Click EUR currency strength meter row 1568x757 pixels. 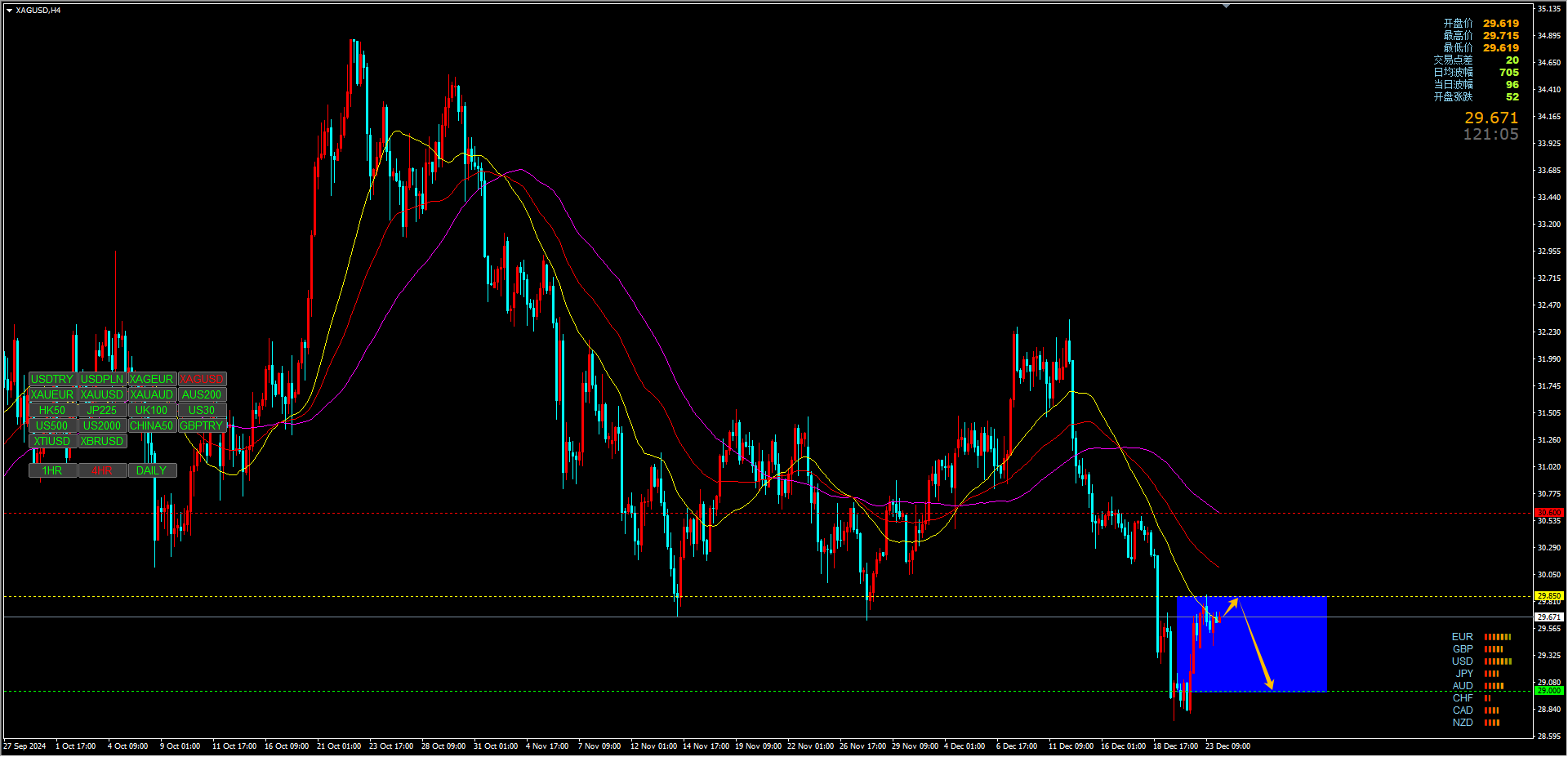click(1481, 637)
